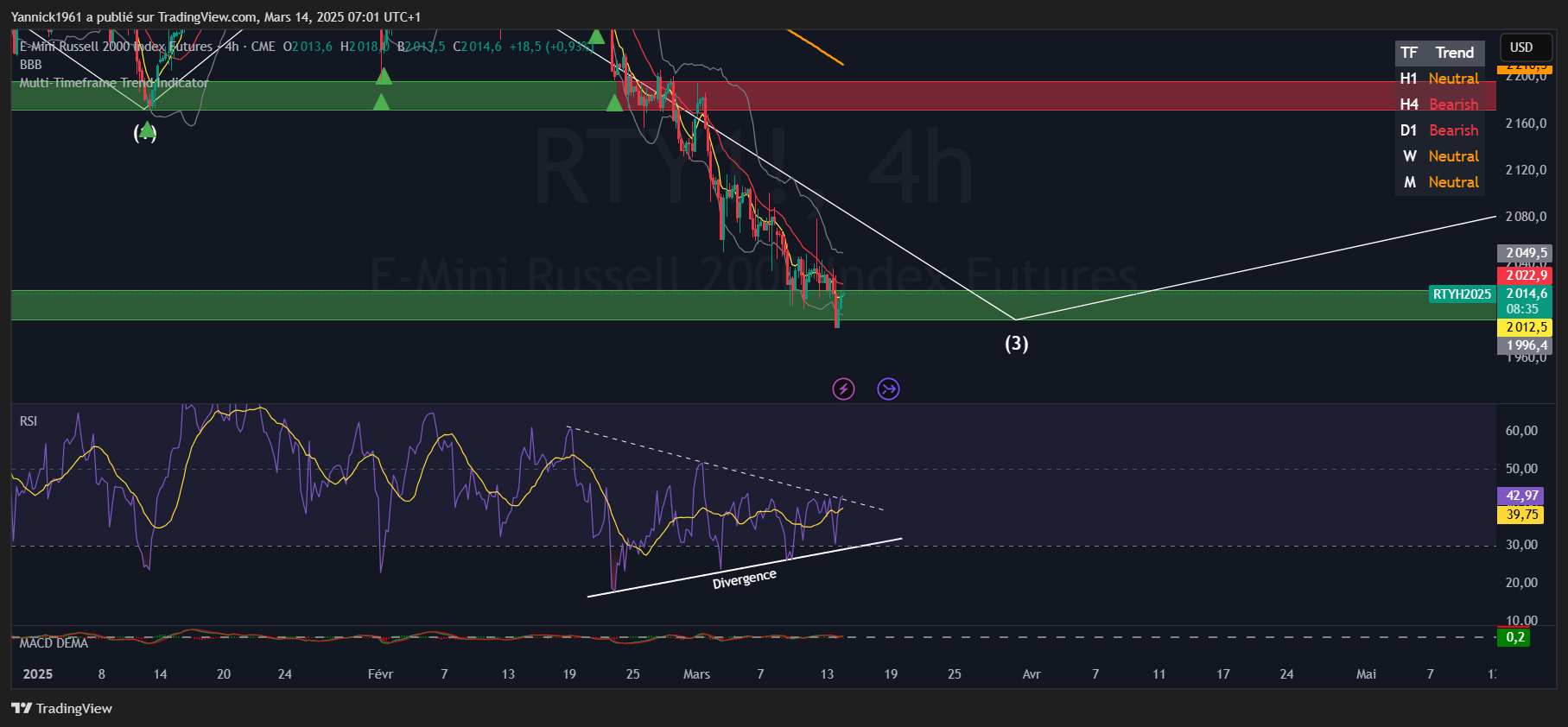
Task: Click the gray 2 049,5 price label
Action: [1525, 253]
